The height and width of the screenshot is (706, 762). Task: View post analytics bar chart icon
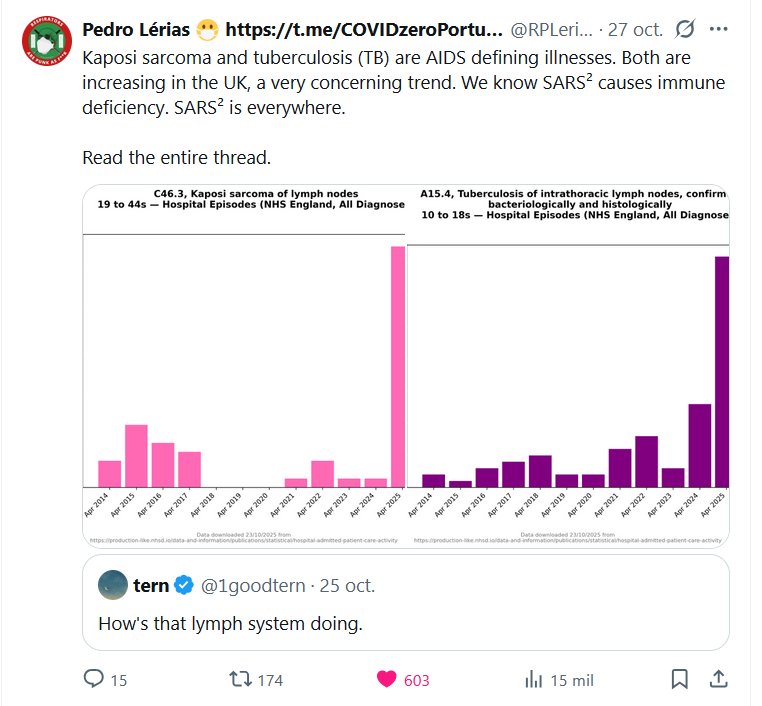click(x=534, y=680)
